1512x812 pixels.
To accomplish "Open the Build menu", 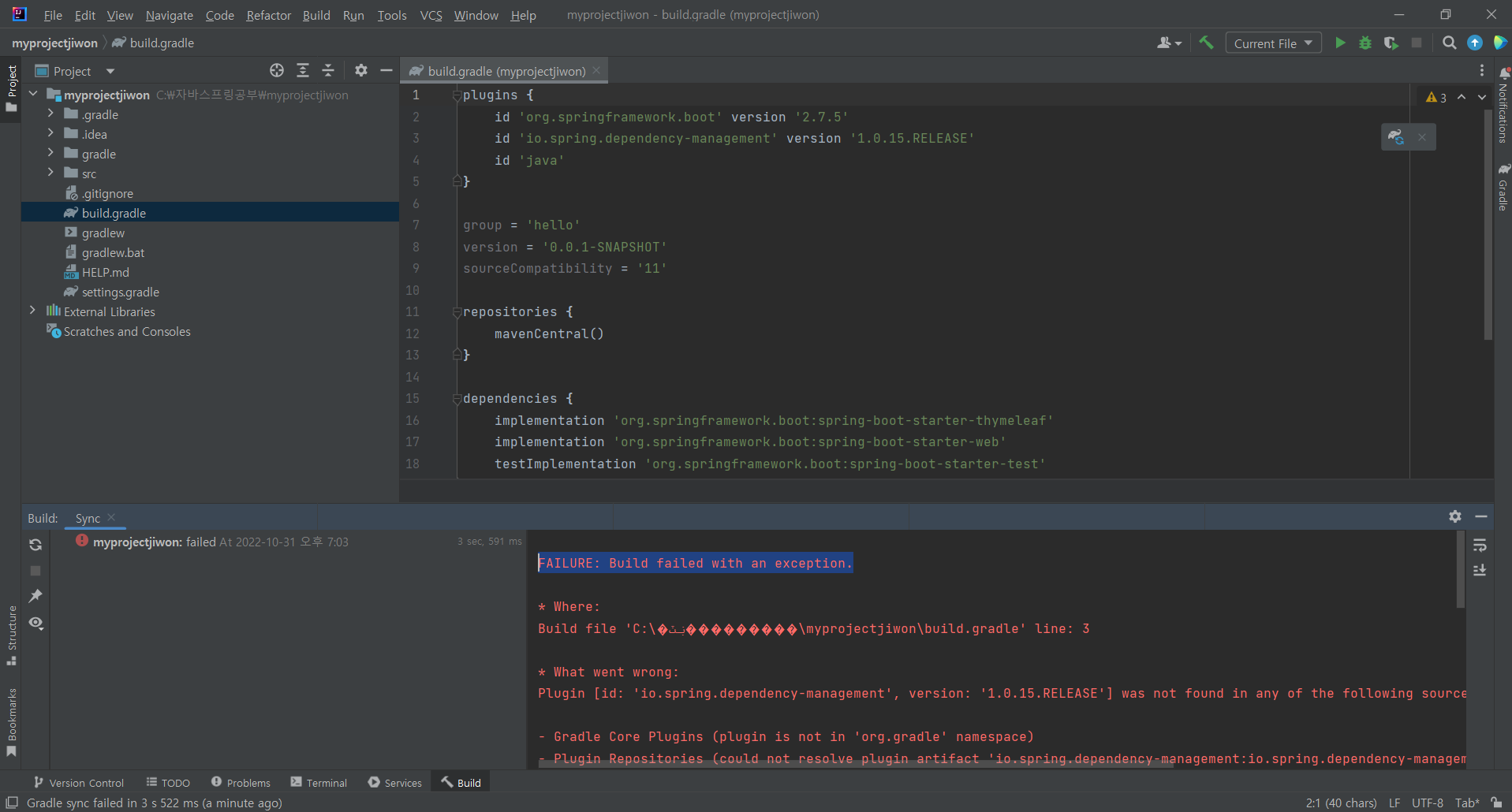I will 316,15.
